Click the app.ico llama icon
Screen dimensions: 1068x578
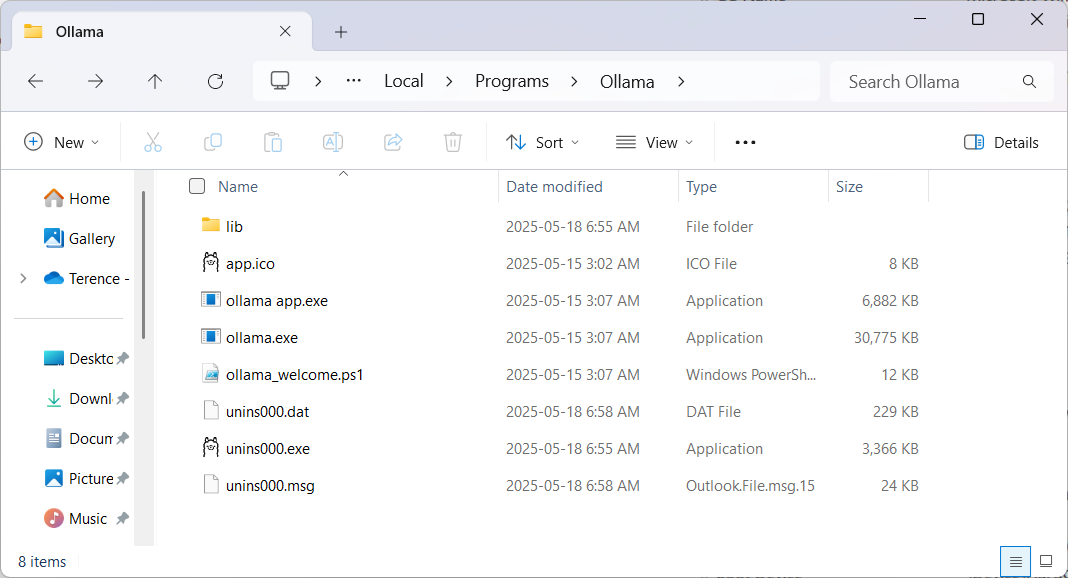point(211,262)
